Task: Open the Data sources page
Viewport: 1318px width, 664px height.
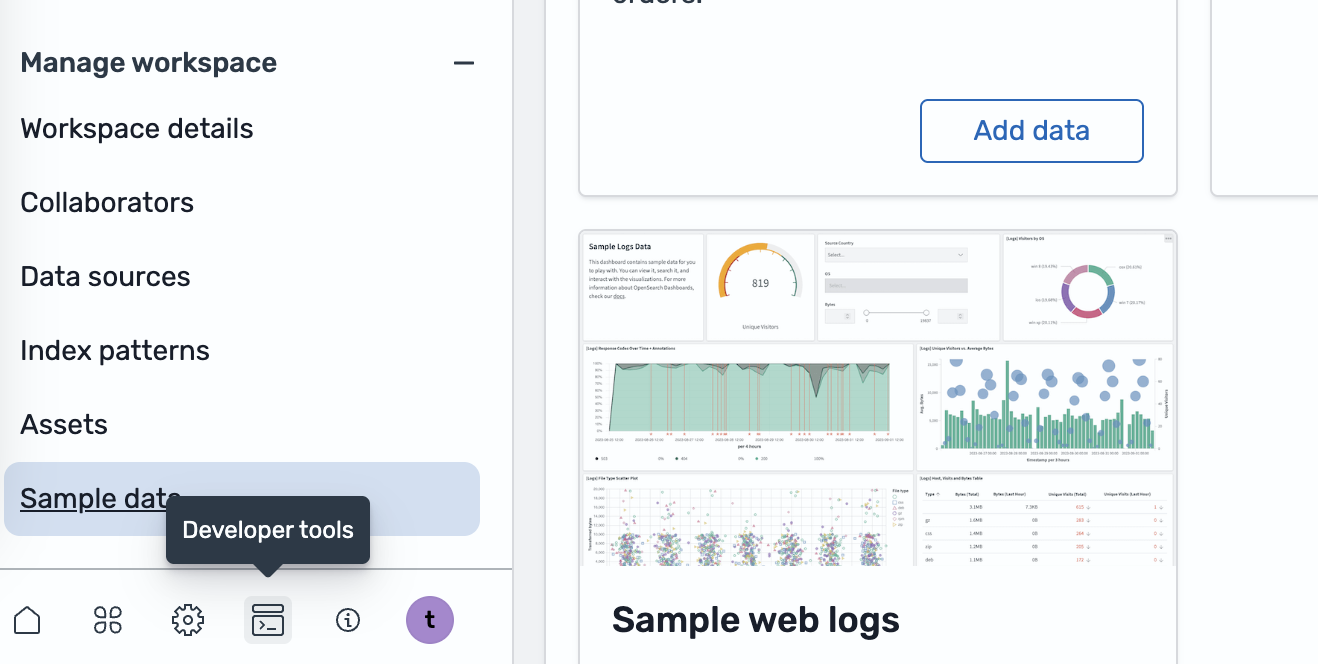Action: coord(105,276)
